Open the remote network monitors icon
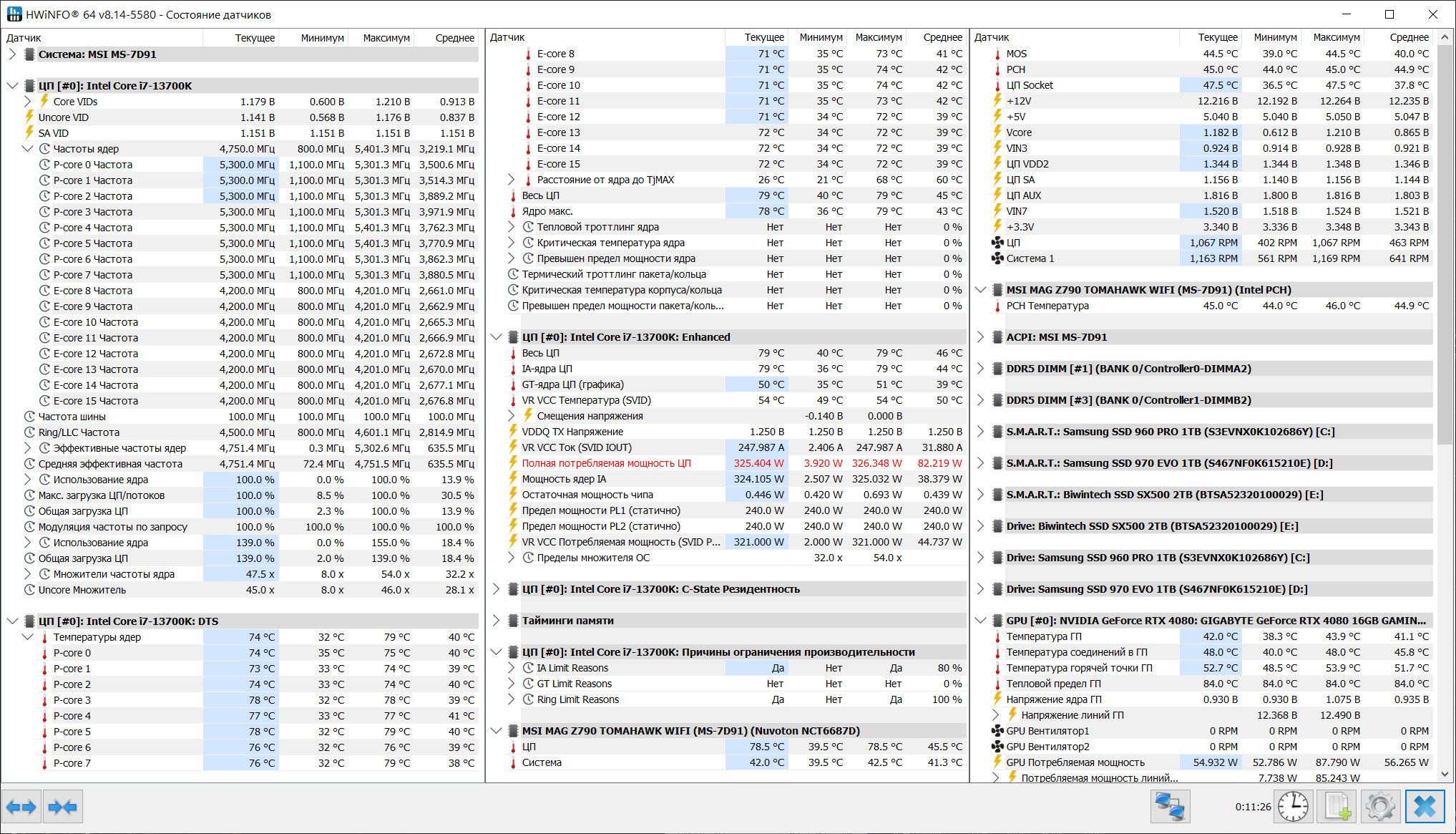 (x=1170, y=807)
